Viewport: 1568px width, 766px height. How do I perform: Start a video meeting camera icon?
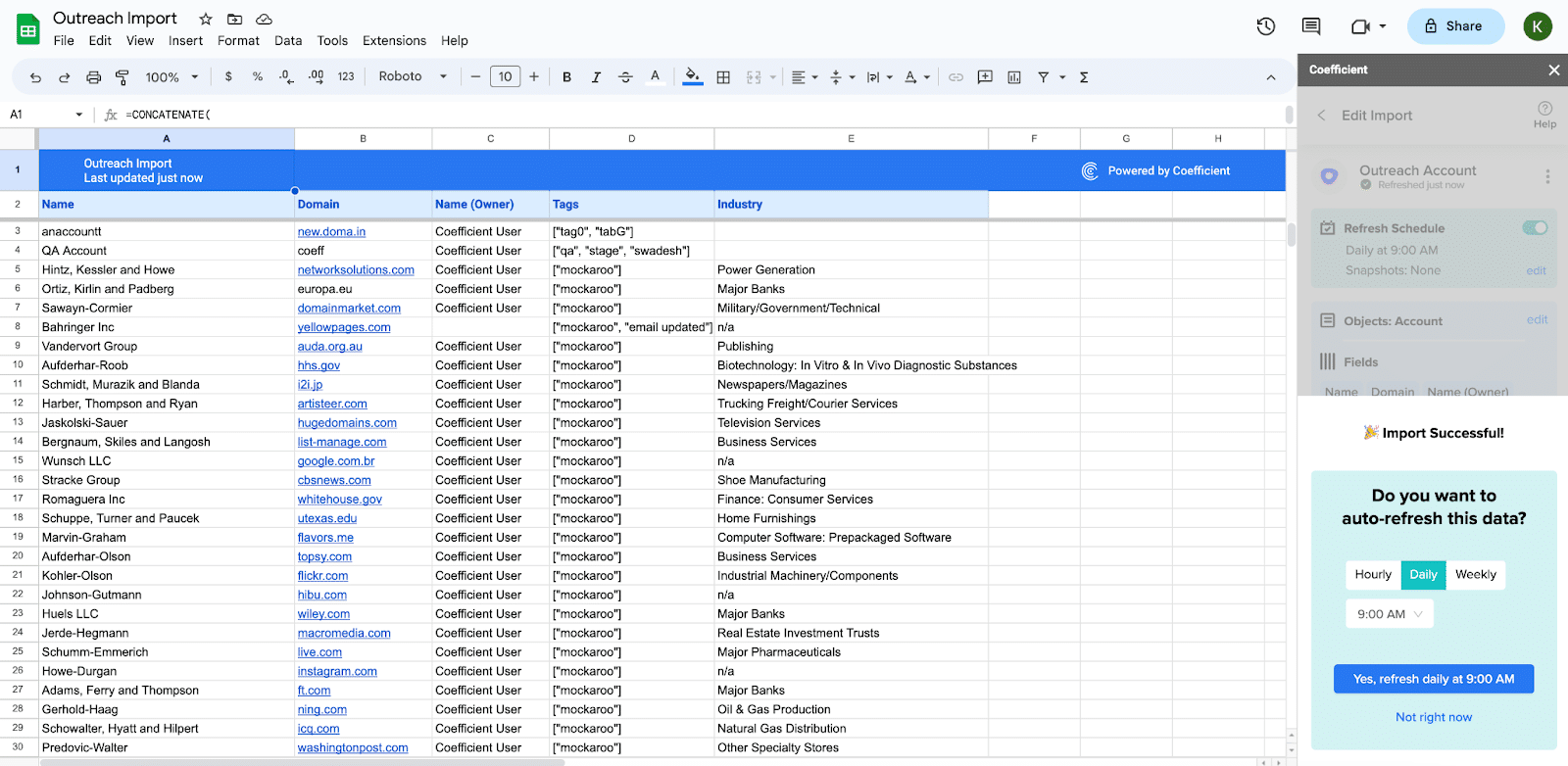coord(1360,26)
